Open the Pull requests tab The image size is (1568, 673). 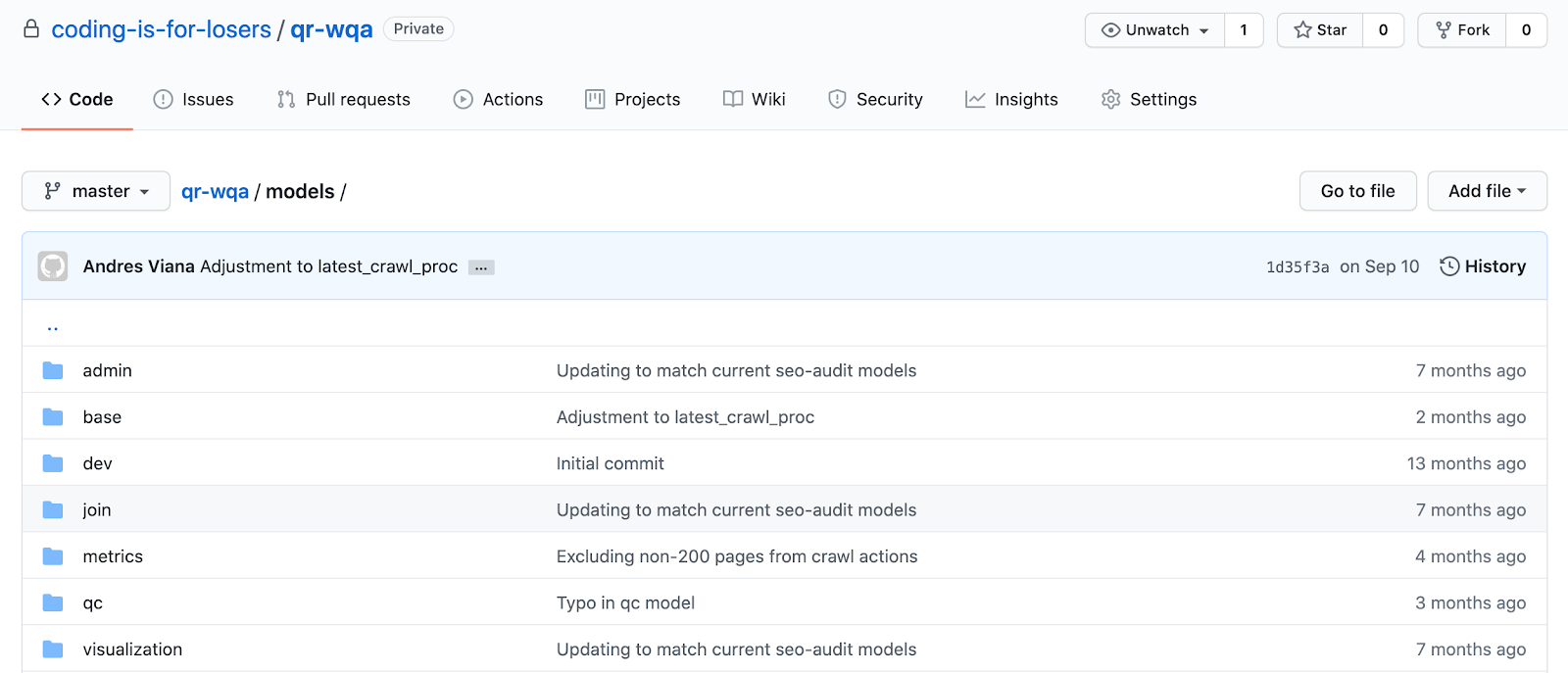344,99
